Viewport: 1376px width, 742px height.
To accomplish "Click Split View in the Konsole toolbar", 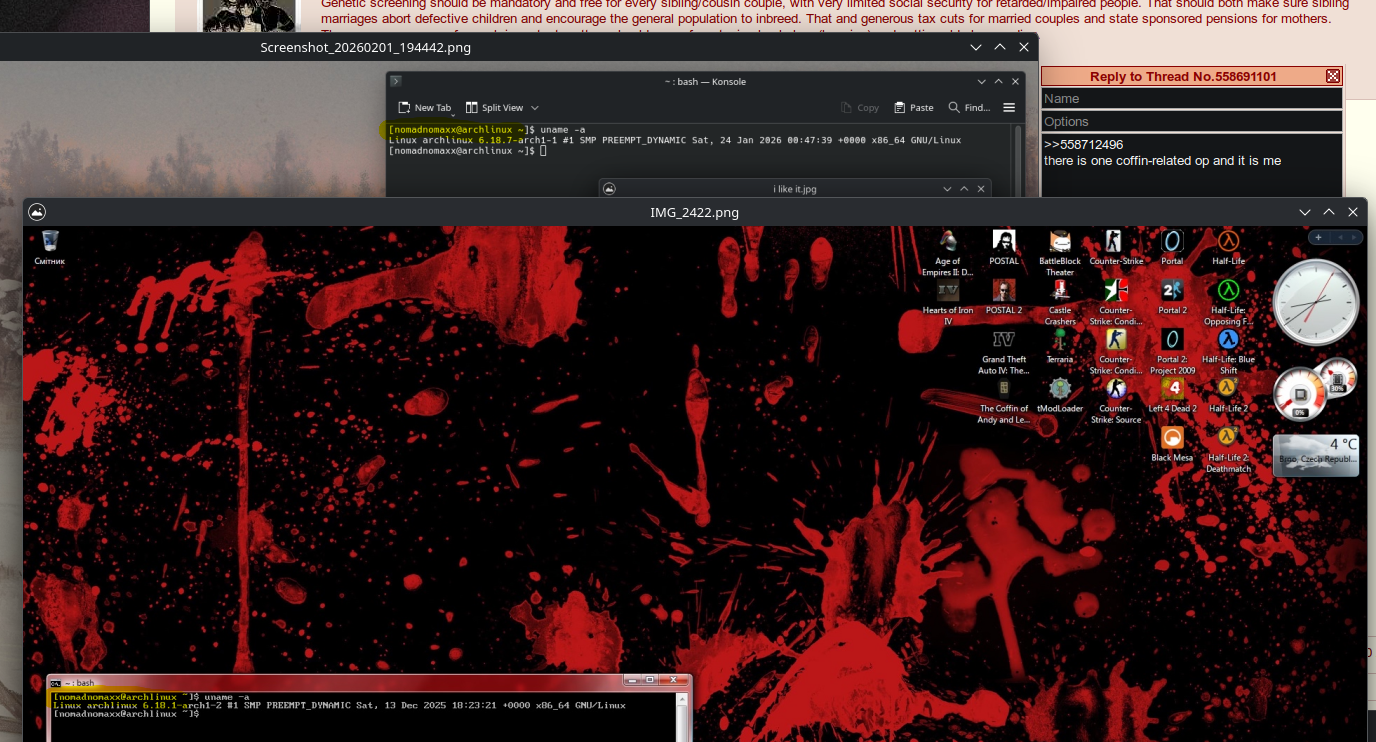I will [494, 107].
